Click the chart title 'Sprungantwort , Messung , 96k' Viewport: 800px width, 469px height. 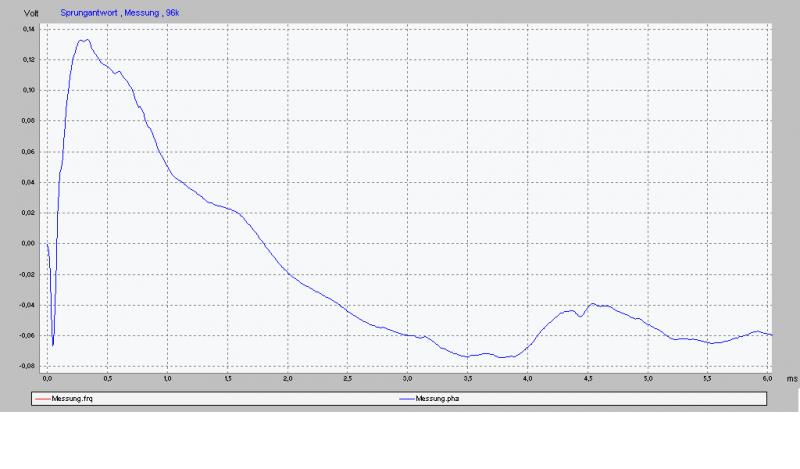(x=120, y=13)
